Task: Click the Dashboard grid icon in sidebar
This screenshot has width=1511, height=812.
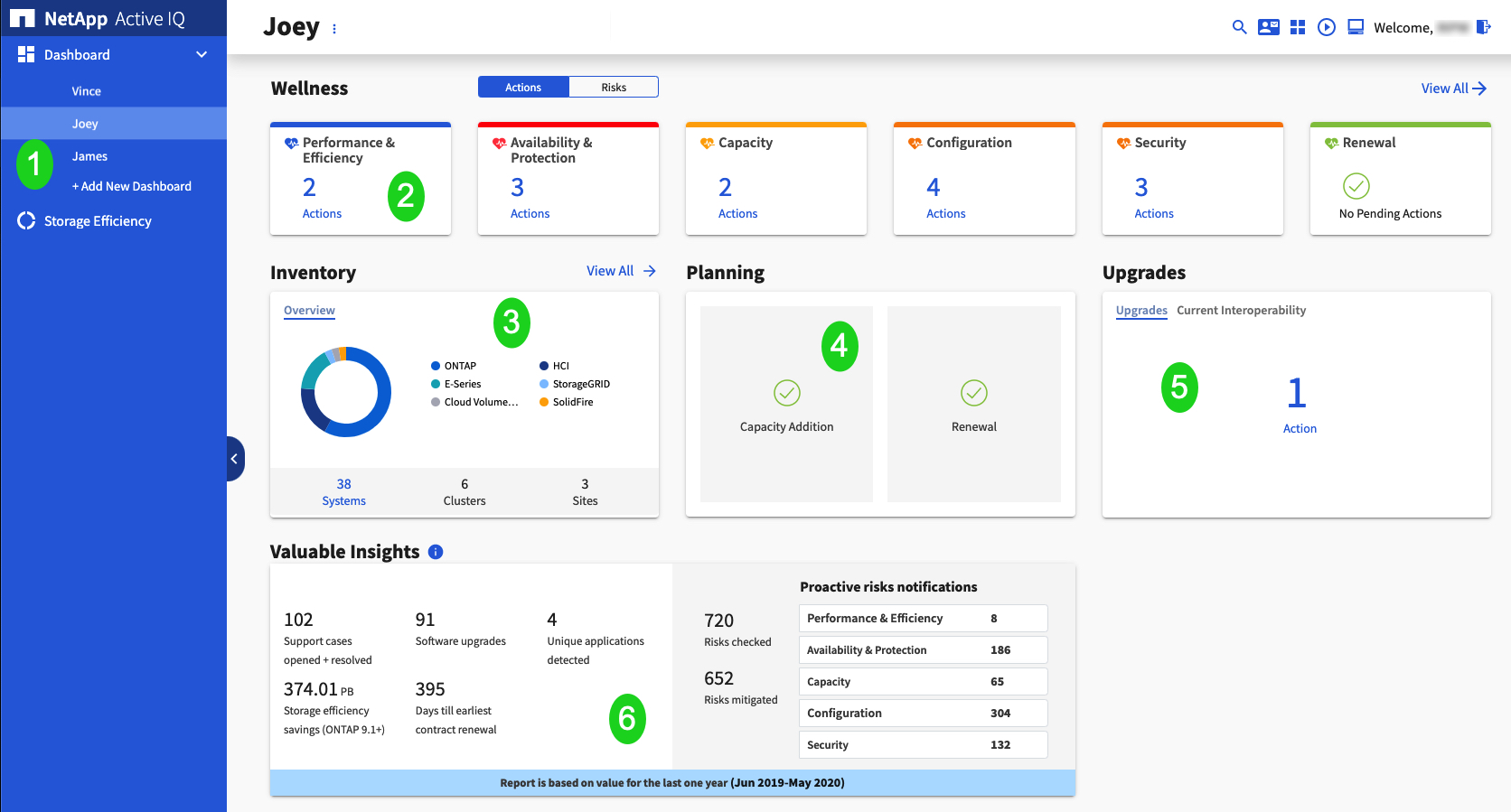Action: [x=26, y=54]
